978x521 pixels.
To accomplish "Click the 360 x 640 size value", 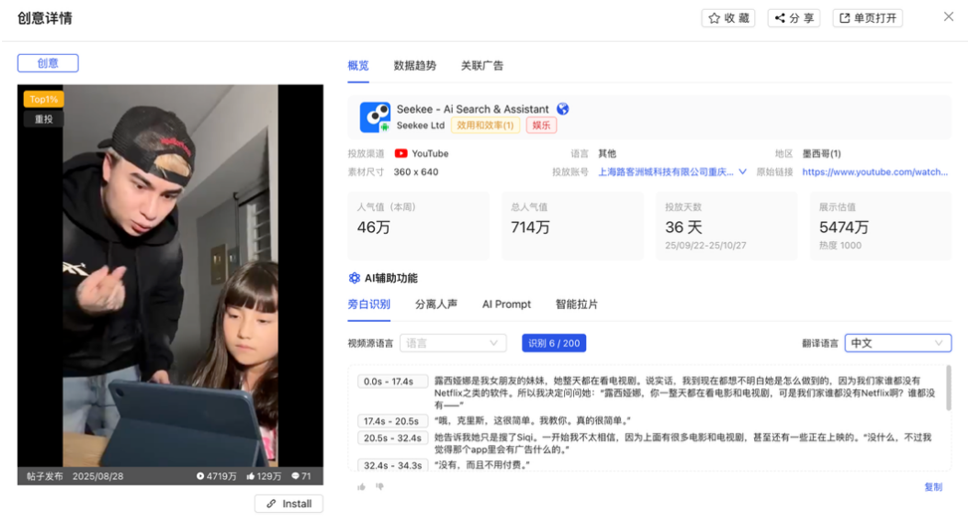I will point(416,172).
